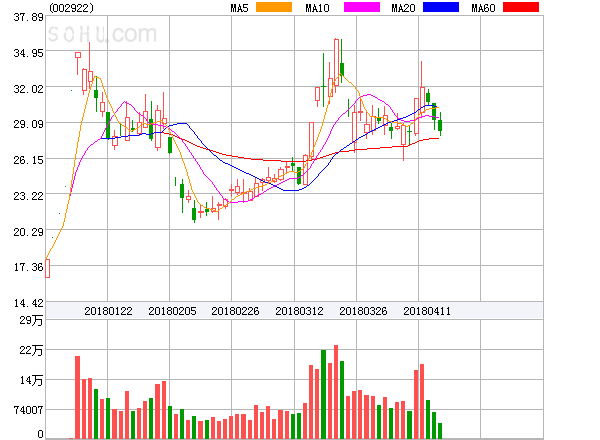Click the 26.15 price axis label
600x440 pixels.
click(x=28, y=160)
